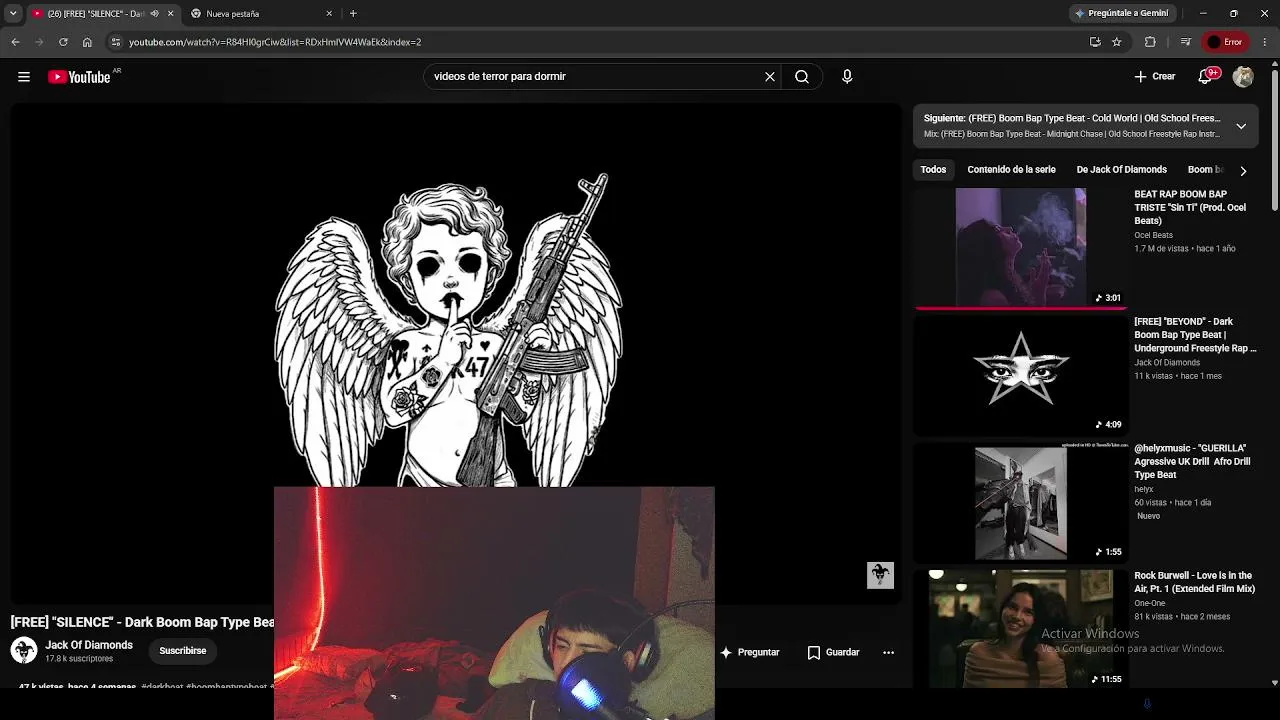This screenshot has height=720, width=1280.
Task: Bookmark this page with the star
Action: pos(1117,42)
